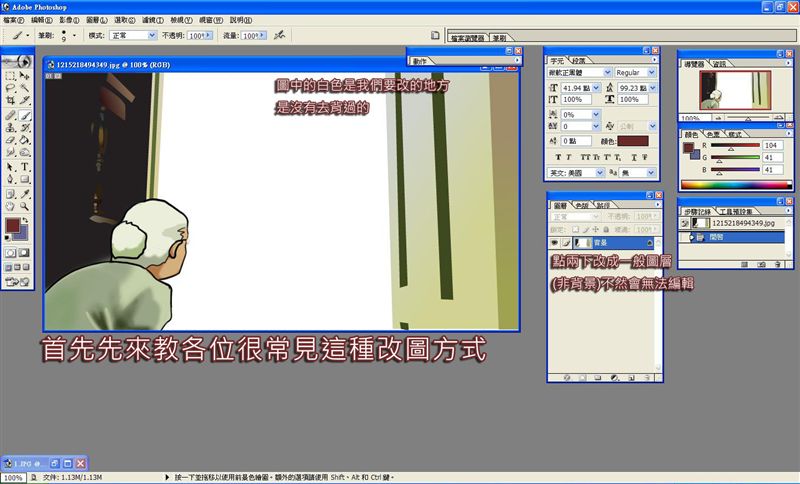Viewport: 800px width, 484px height.
Task: Toggle airbrush mode in options bar
Action: (x=279, y=35)
